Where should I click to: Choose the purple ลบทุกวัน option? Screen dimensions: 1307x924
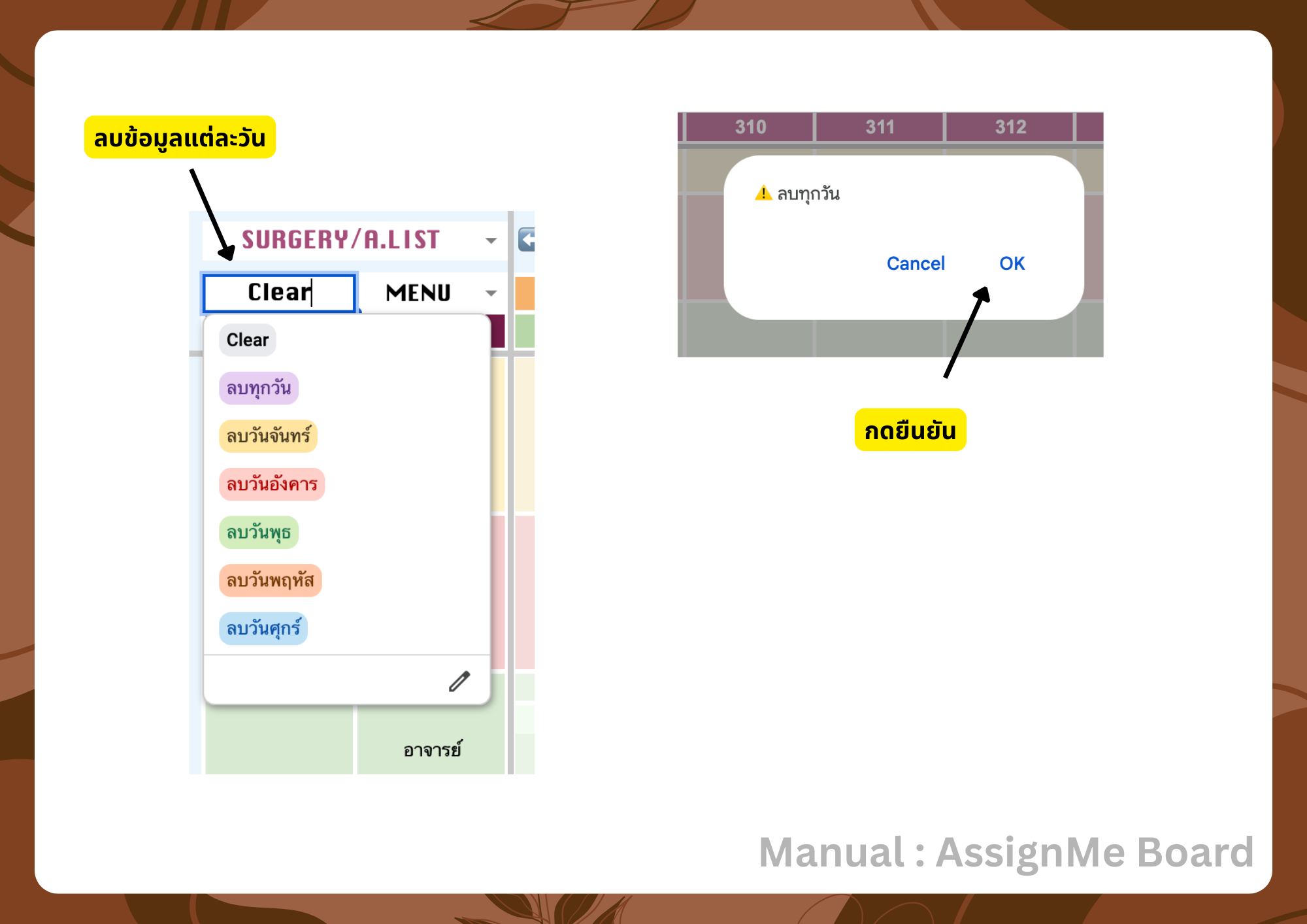[259, 388]
